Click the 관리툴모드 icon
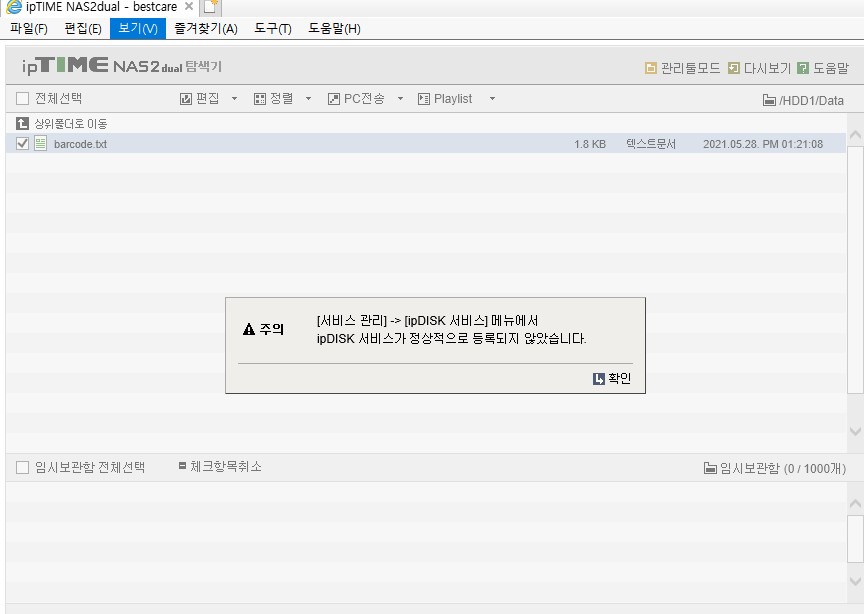 pyautogui.click(x=651, y=68)
